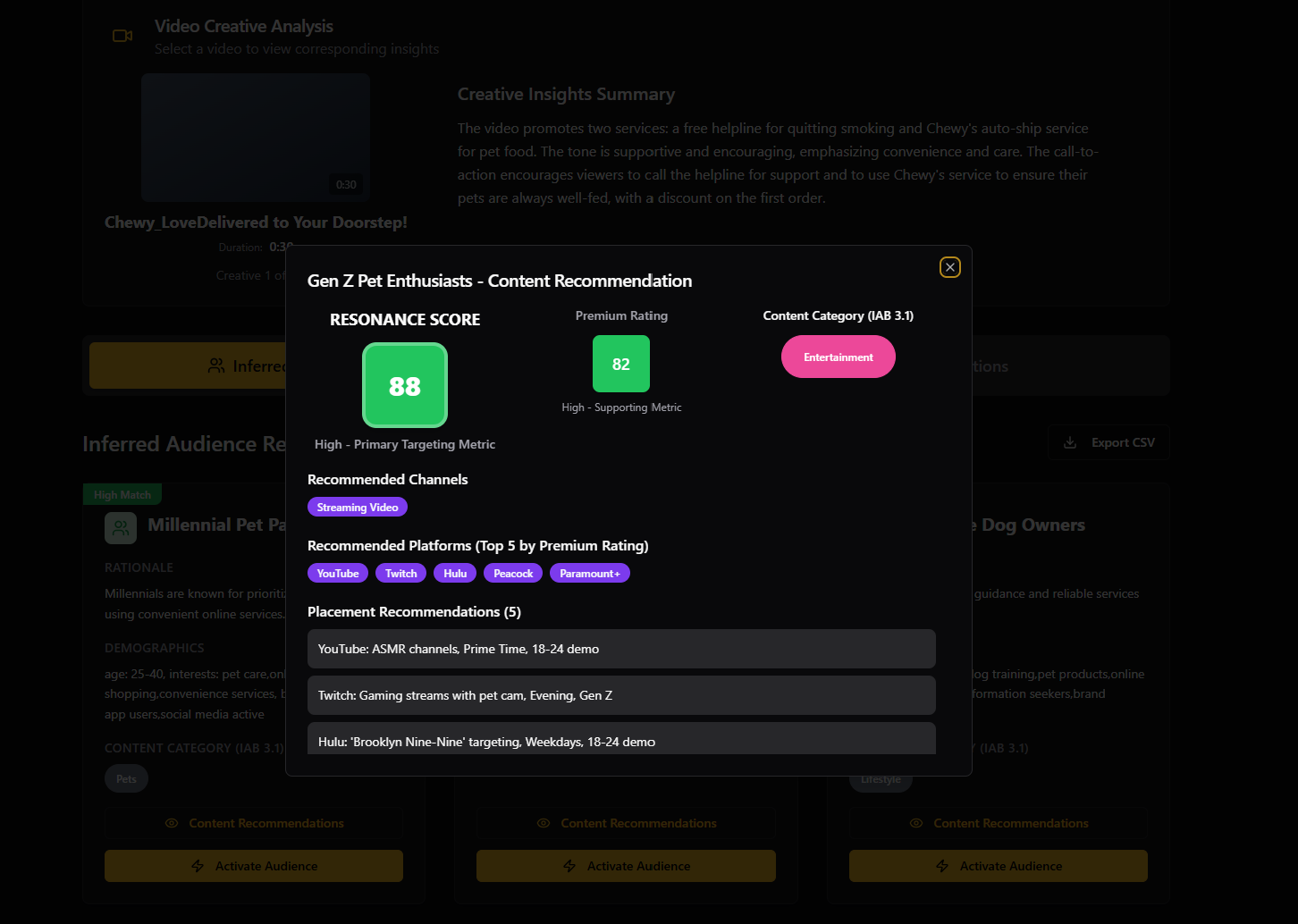
Task: Click the Twitch gaming streams placement row
Action: point(621,695)
